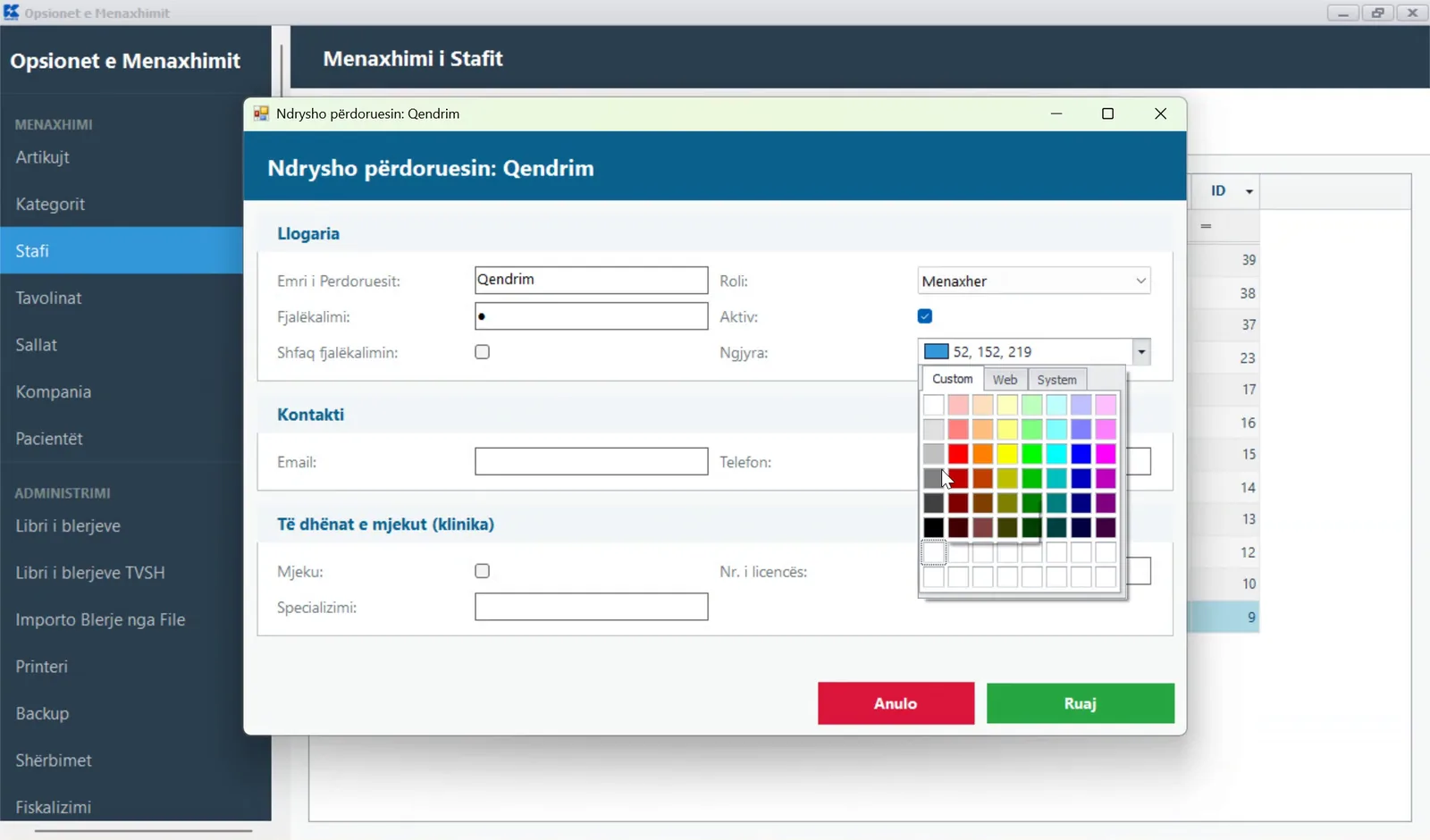Screen dimensions: 1430x840
Task: Open the ID column header dropdown arrow
Action: click(x=1249, y=191)
